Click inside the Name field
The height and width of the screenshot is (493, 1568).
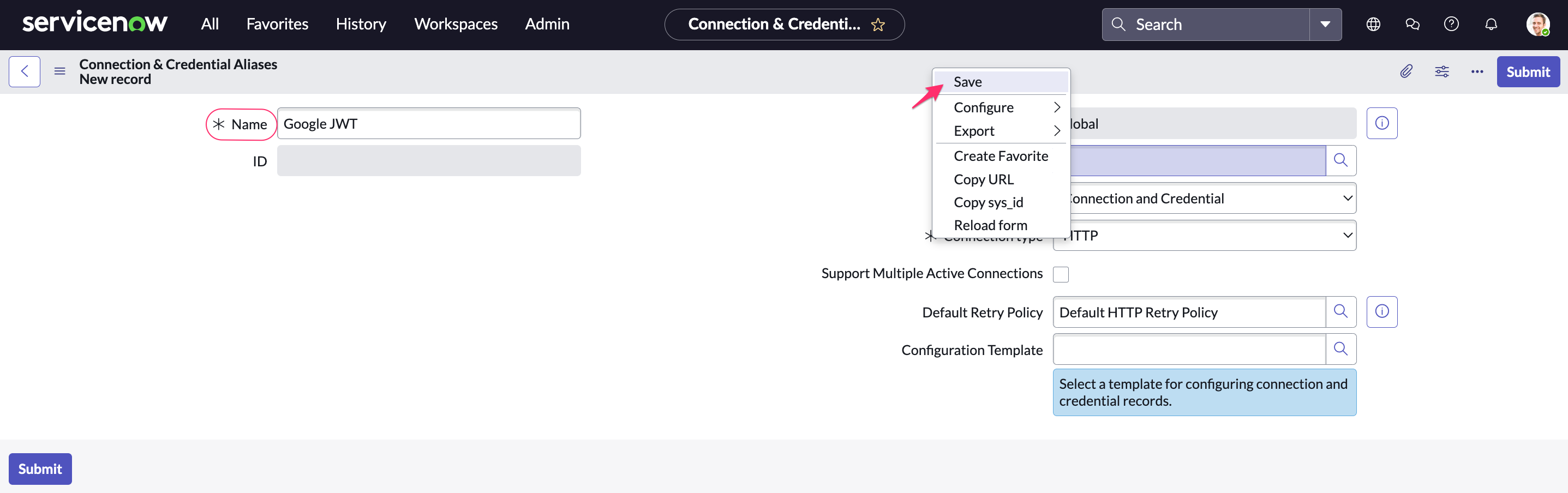[428, 123]
